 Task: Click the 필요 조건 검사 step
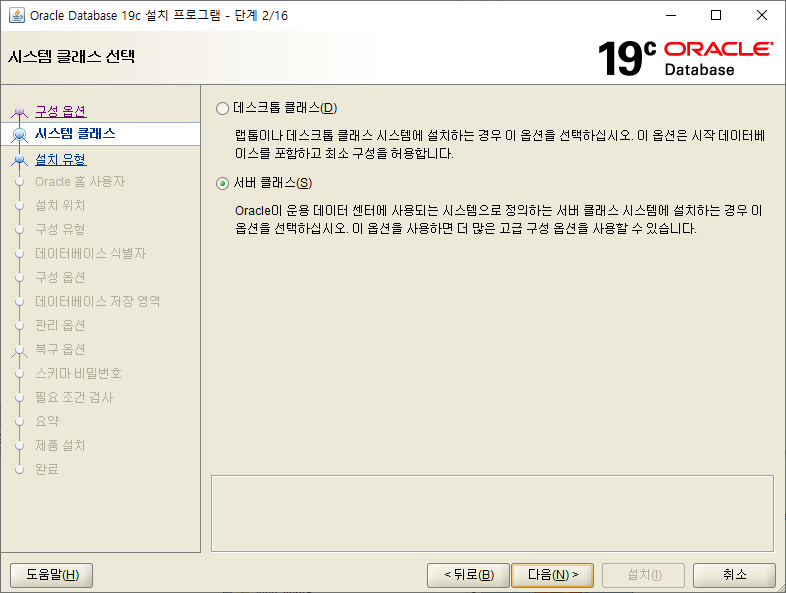click(x=74, y=398)
